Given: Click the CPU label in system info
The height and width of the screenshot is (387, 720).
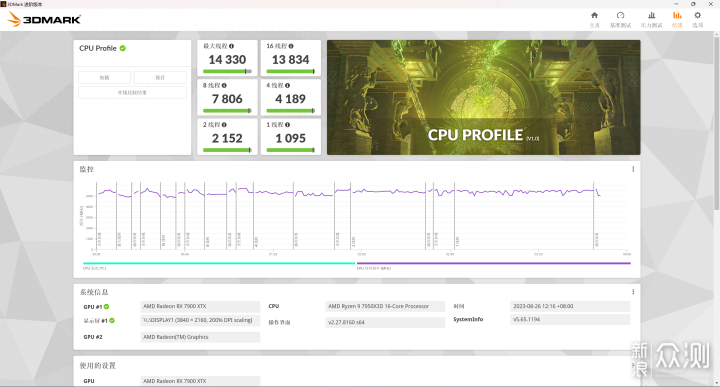Looking at the screenshot, I should tap(274, 306).
